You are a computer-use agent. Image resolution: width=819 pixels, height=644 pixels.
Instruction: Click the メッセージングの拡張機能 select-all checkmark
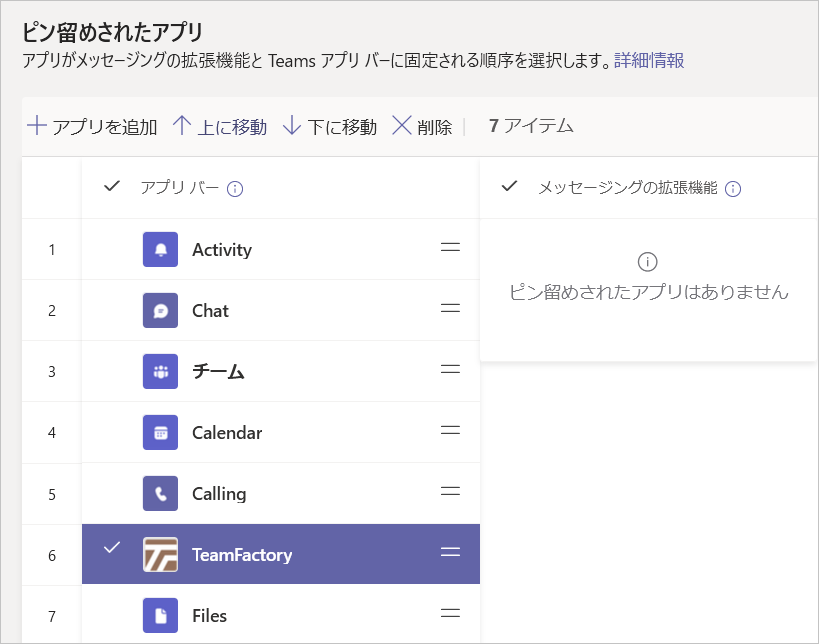(511, 186)
